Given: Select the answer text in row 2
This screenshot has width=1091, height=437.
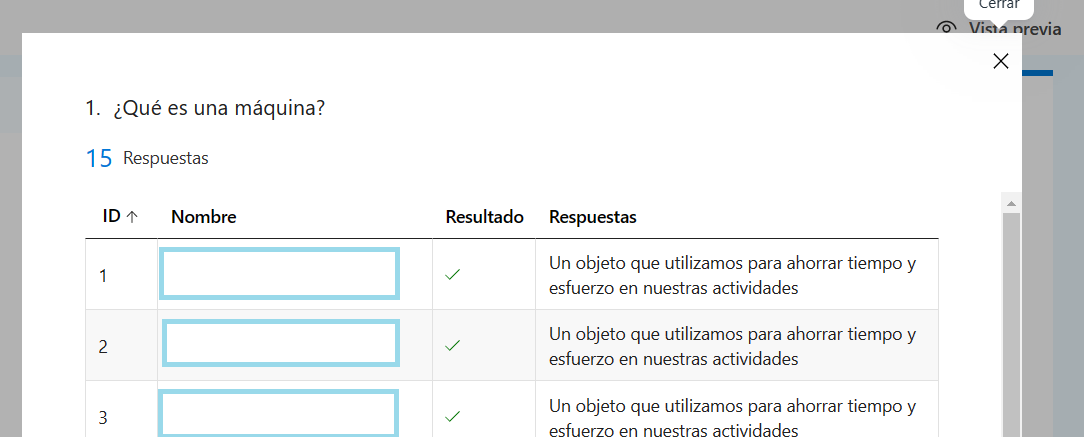Looking at the screenshot, I should coord(732,347).
